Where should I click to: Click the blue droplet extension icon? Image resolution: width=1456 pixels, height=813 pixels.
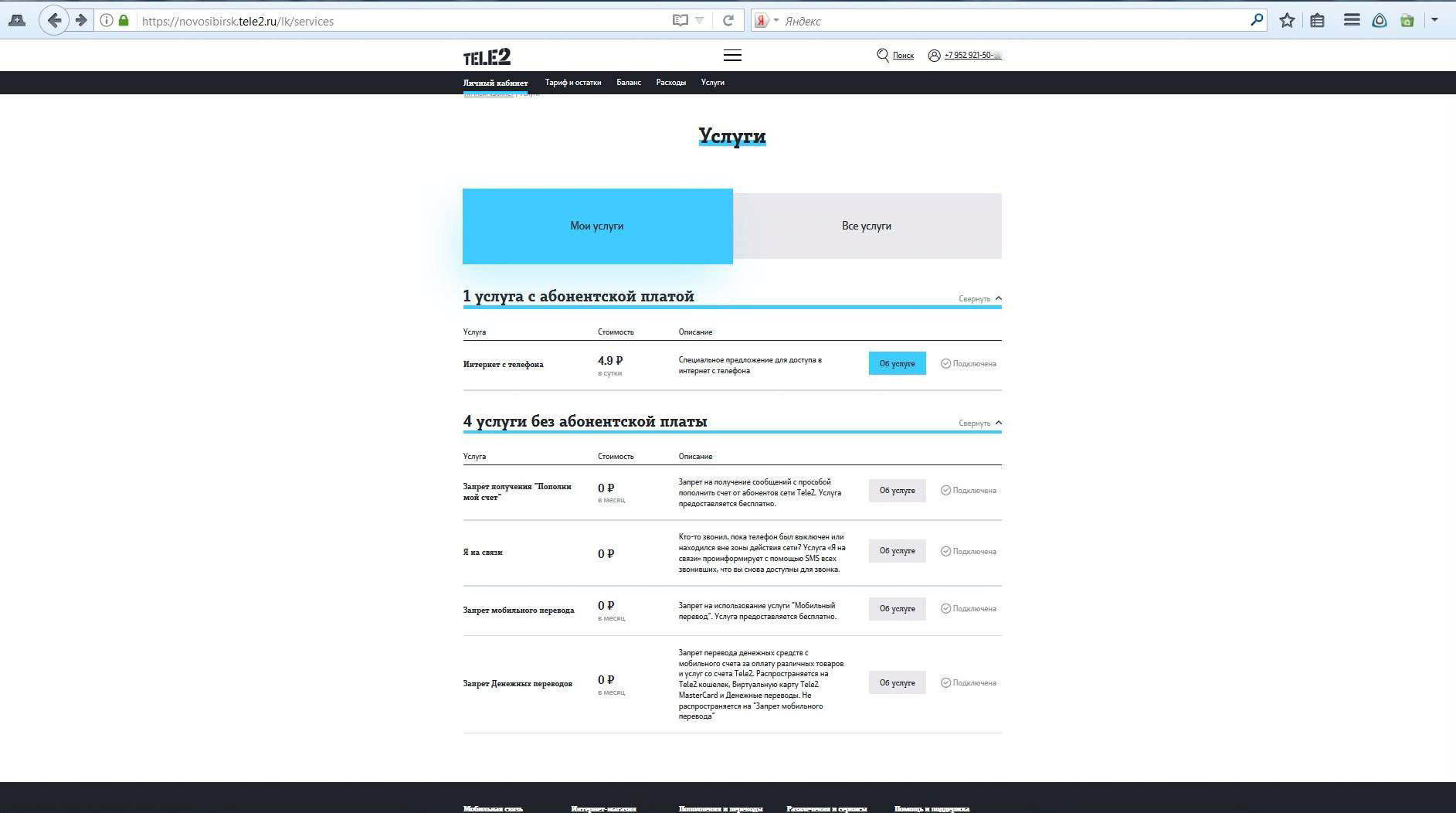tap(1380, 21)
